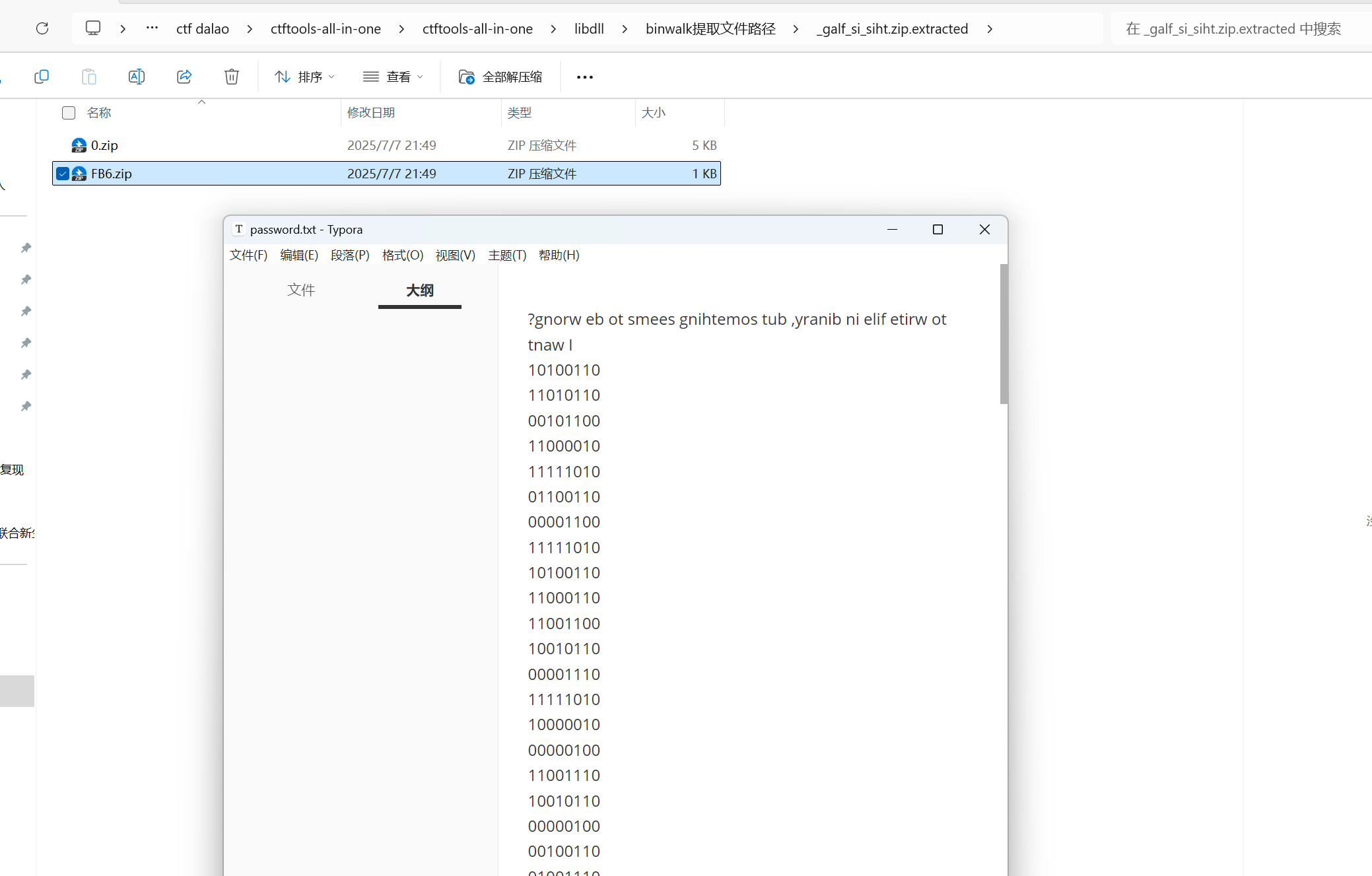Open Typora 视图(V) menu
The width and height of the screenshot is (1372, 876).
[455, 255]
